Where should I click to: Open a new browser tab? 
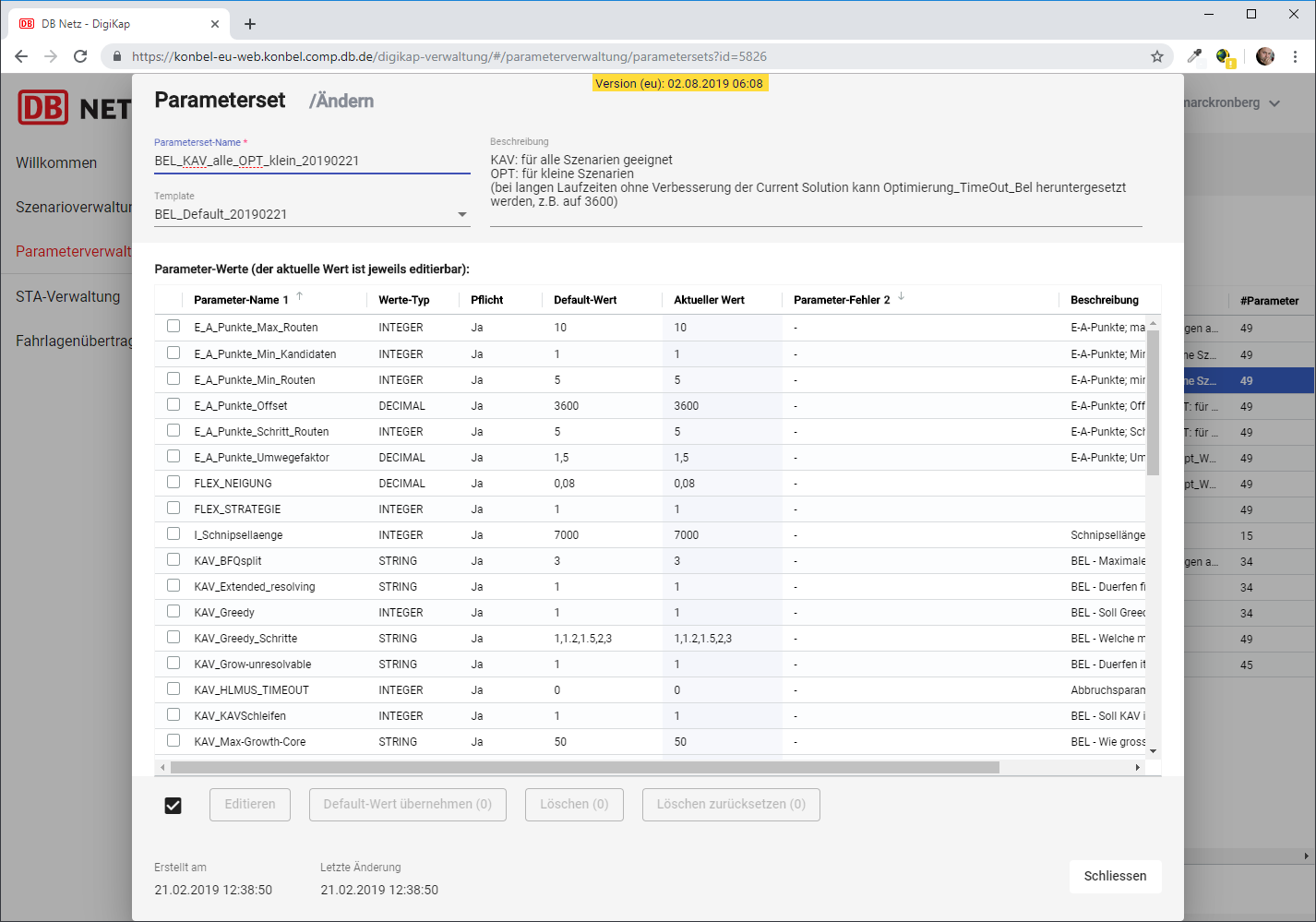250,24
